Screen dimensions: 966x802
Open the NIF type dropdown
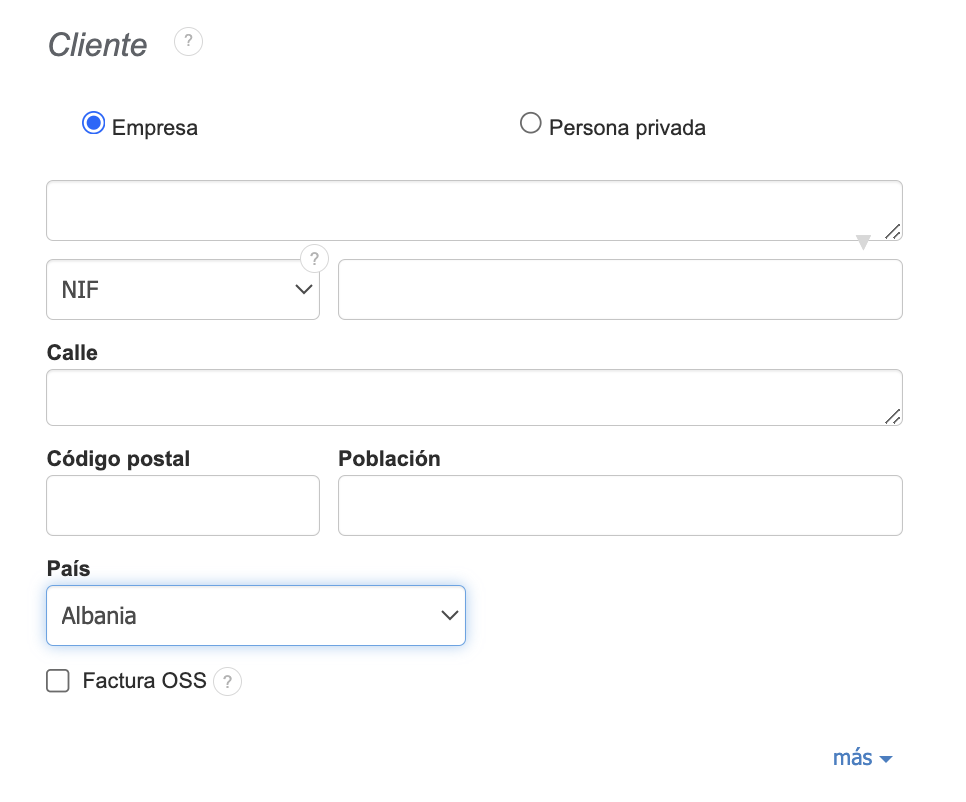183,290
